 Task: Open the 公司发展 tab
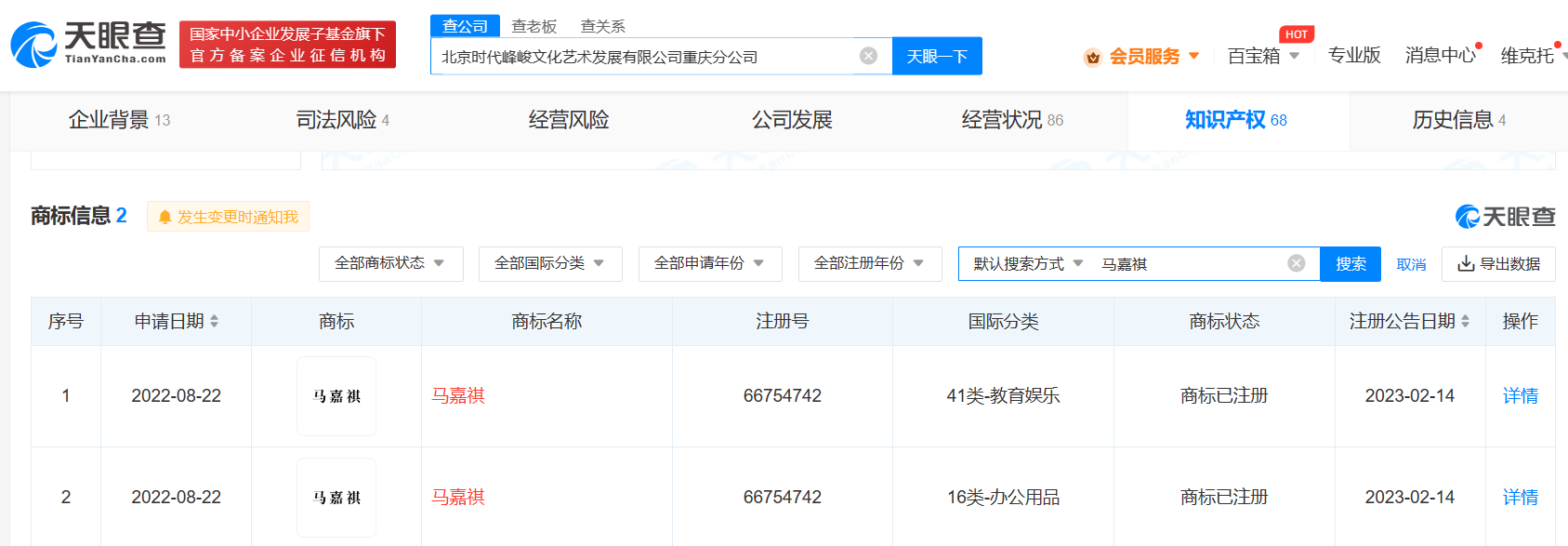coord(792,120)
